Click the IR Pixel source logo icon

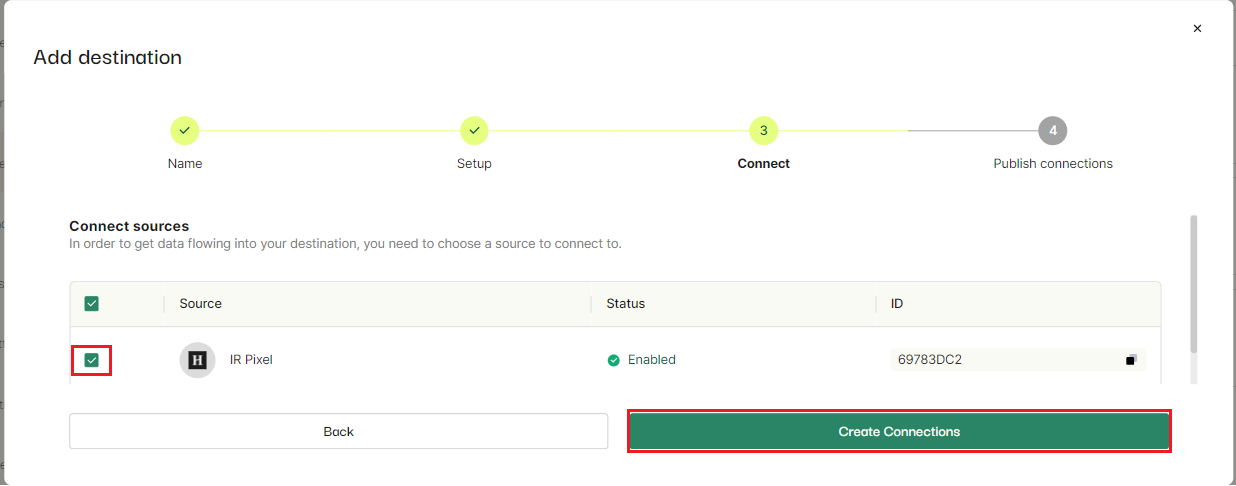(197, 360)
